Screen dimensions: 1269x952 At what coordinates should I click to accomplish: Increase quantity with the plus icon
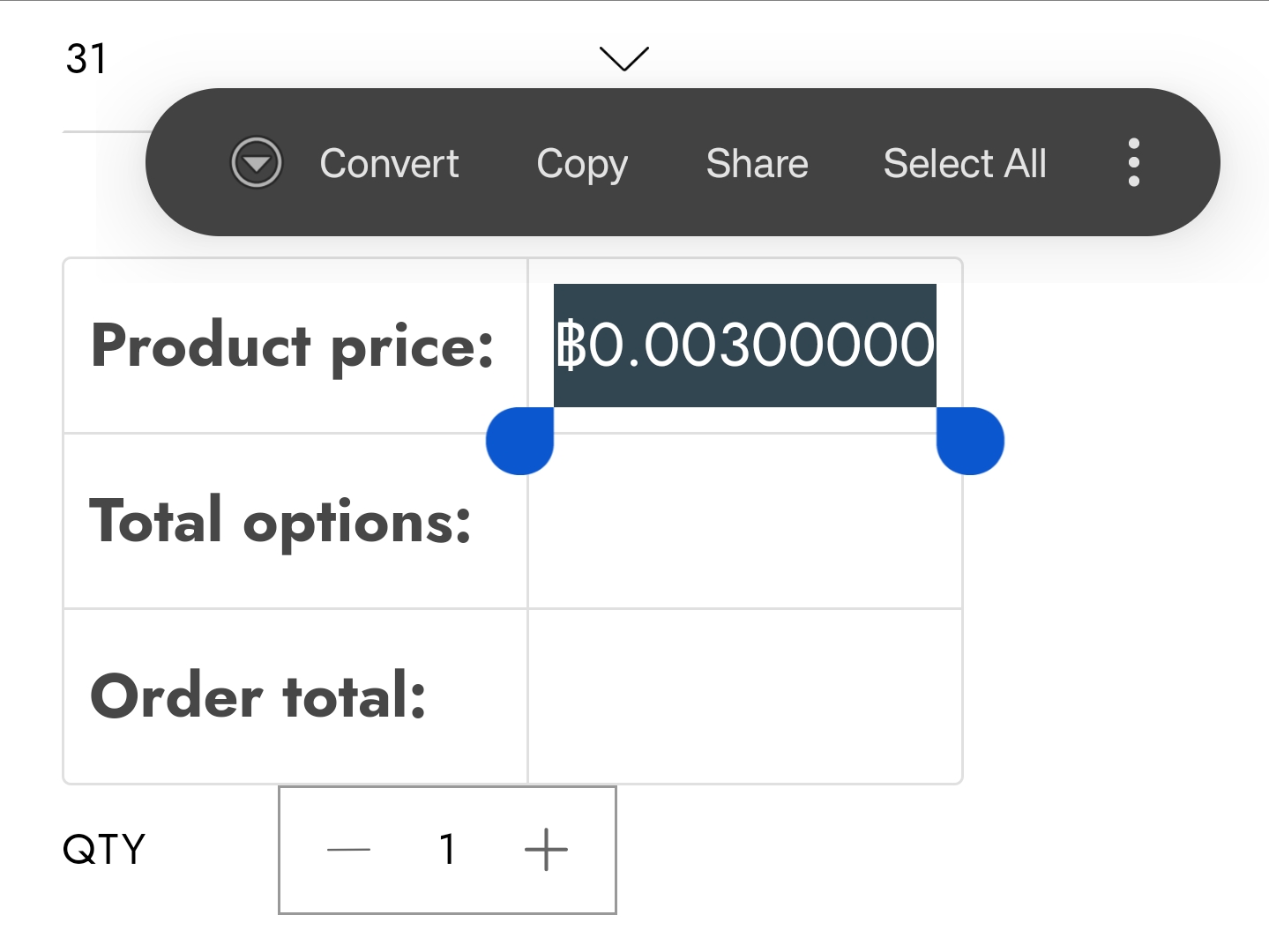546,850
